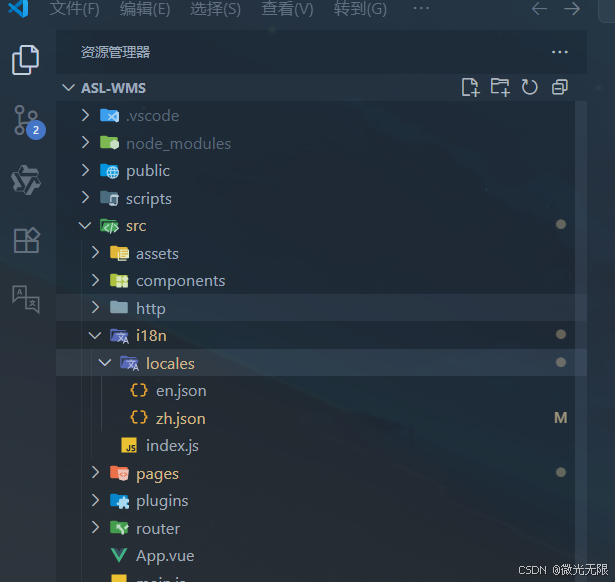Open the translation extension icon in activity bar
The height and width of the screenshot is (582, 615).
tap(26, 299)
